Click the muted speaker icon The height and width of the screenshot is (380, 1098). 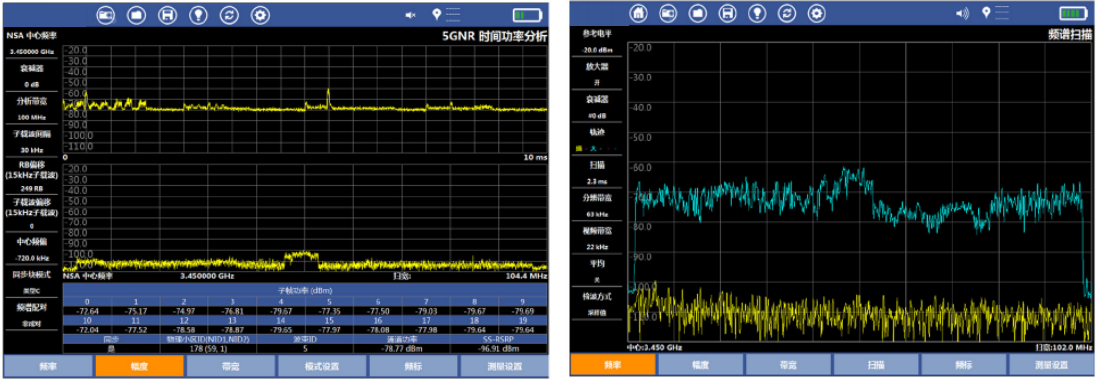pos(411,15)
